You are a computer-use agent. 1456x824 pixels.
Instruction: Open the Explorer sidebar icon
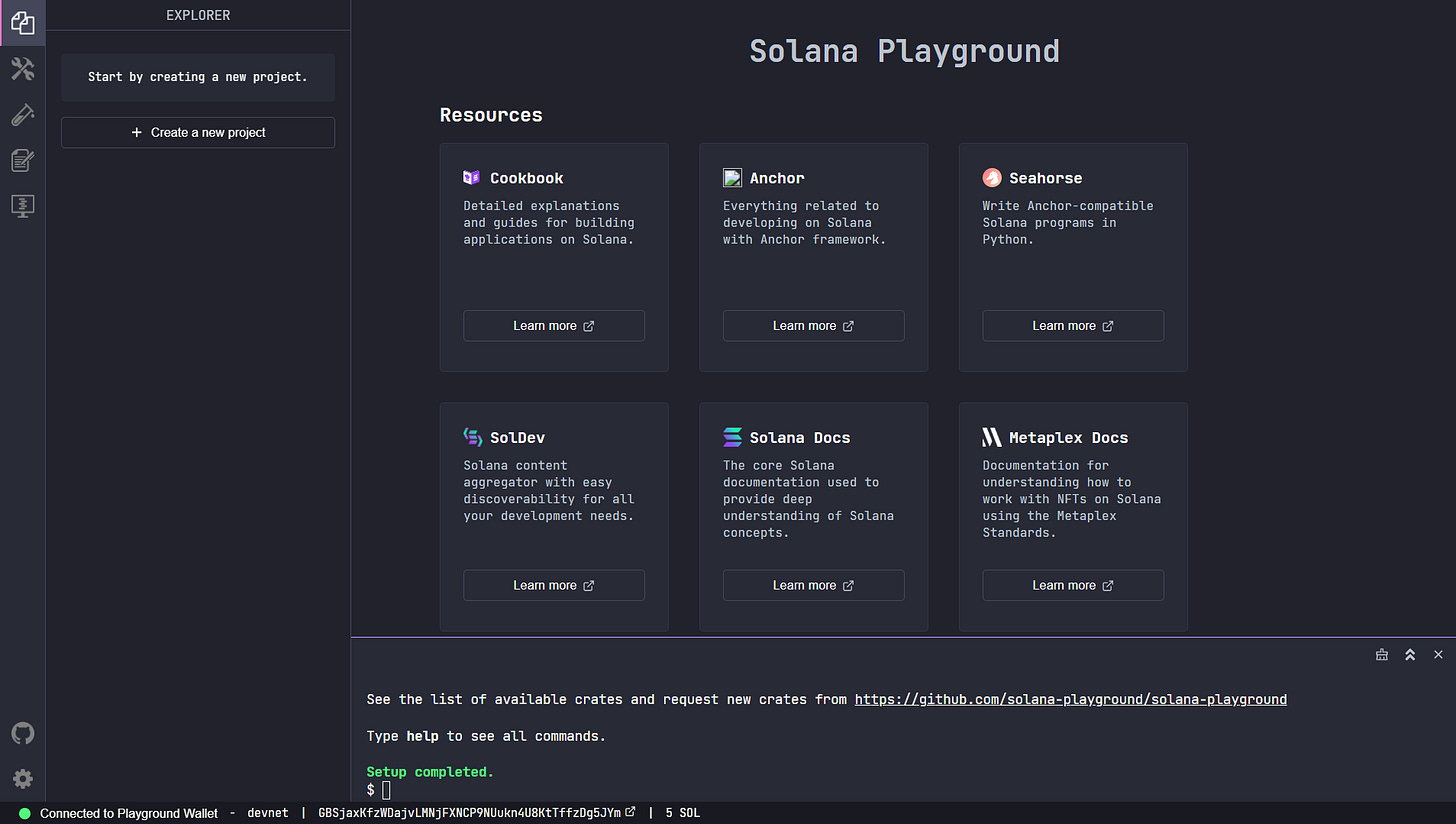tap(22, 23)
